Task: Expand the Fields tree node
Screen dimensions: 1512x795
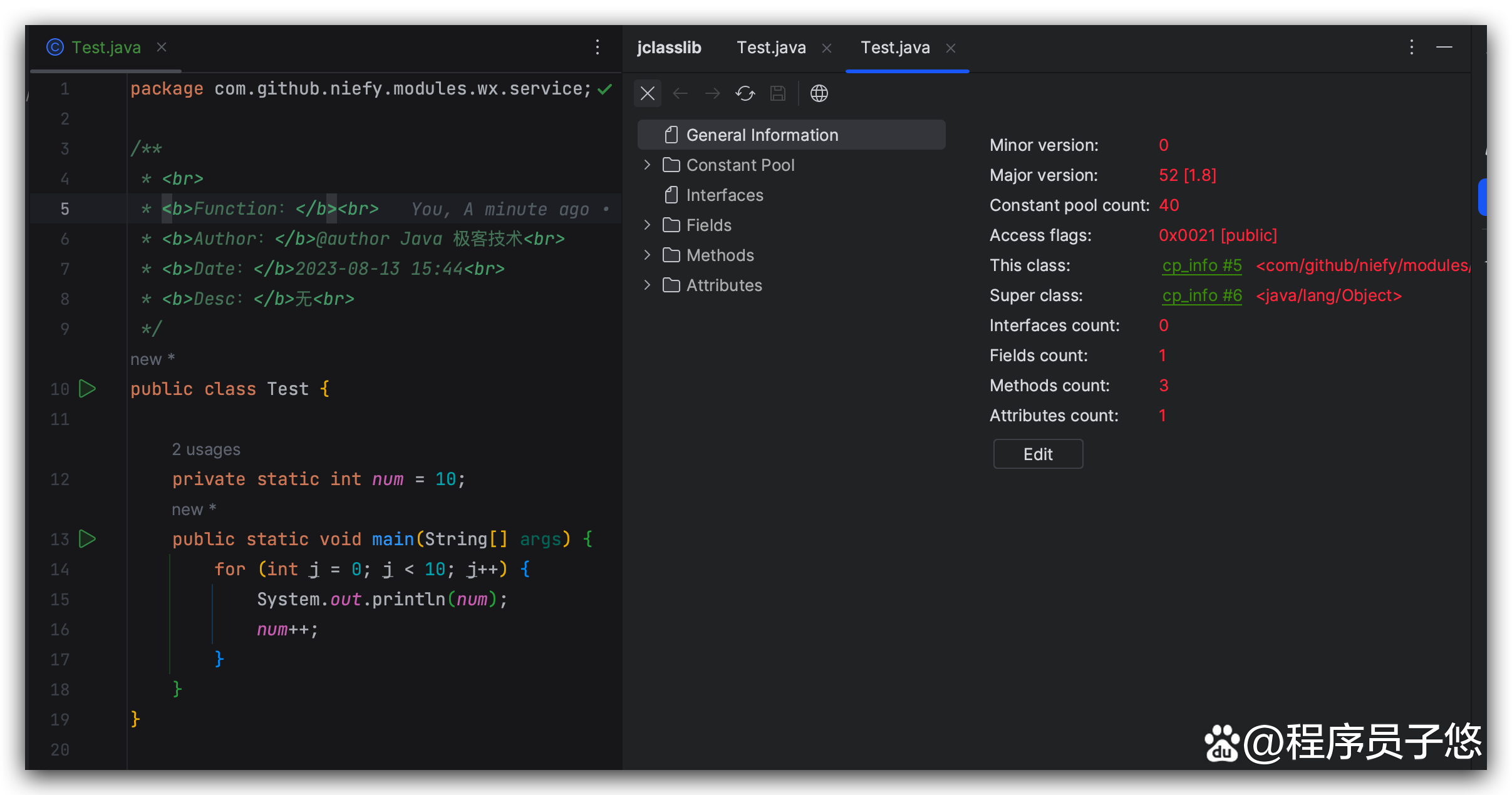Action: click(648, 225)
